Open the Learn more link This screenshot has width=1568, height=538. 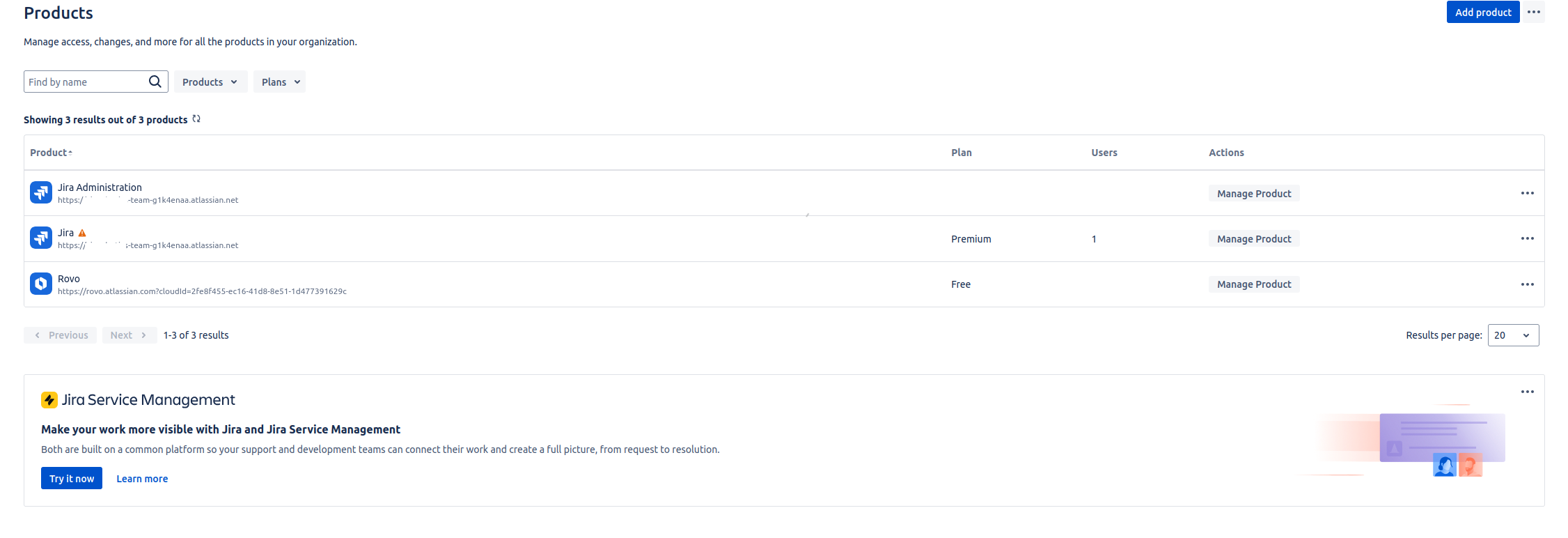point(142,479)
